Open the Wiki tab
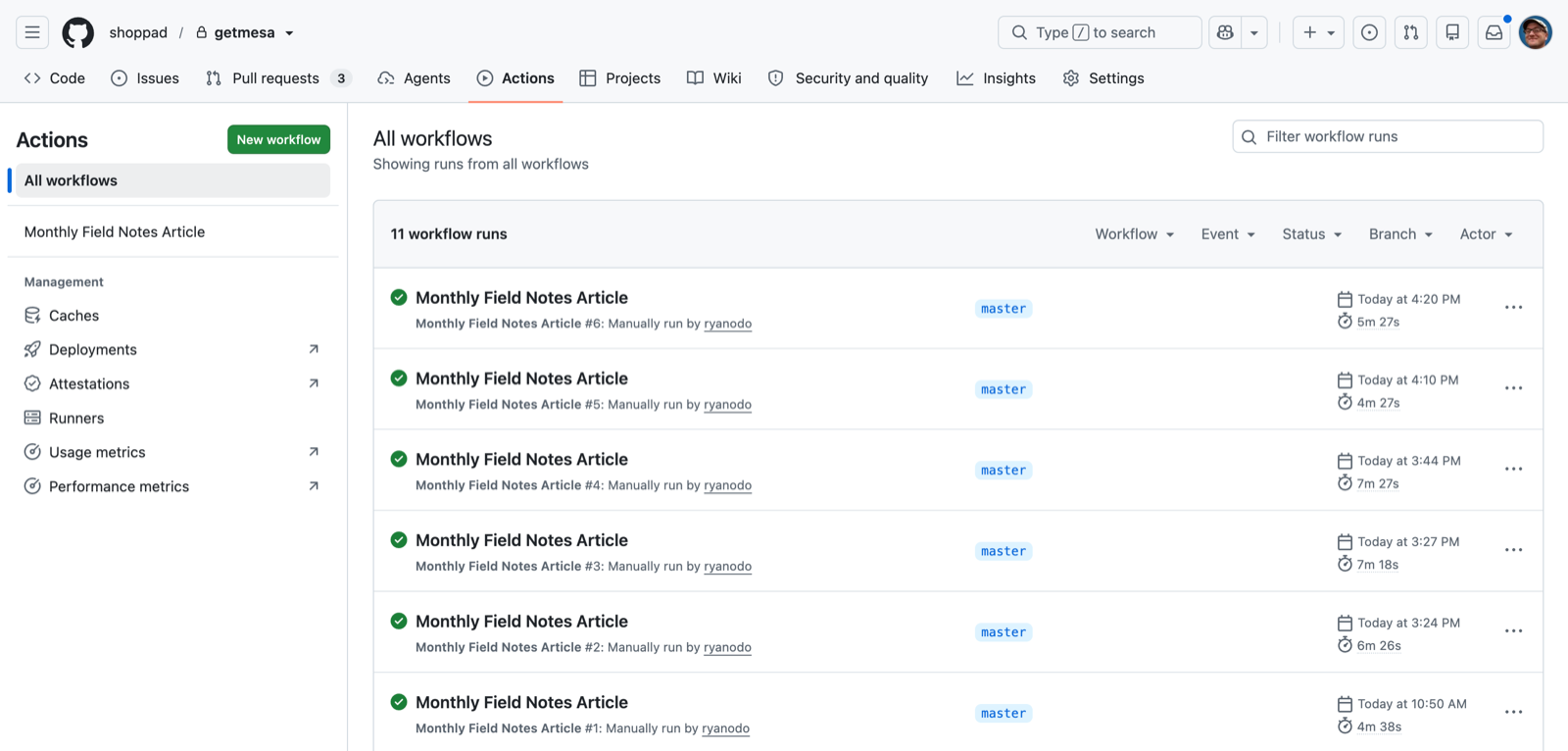This screenshot has width=1568, height=751. [x=714, y=78]
